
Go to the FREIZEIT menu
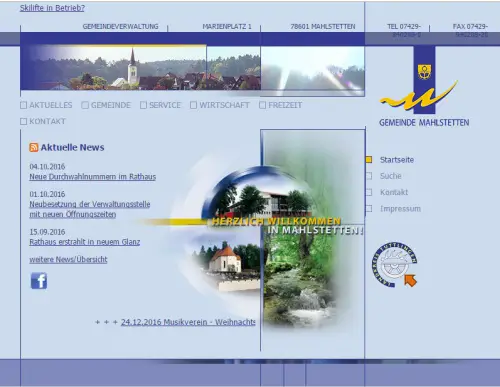click(281, 105)
